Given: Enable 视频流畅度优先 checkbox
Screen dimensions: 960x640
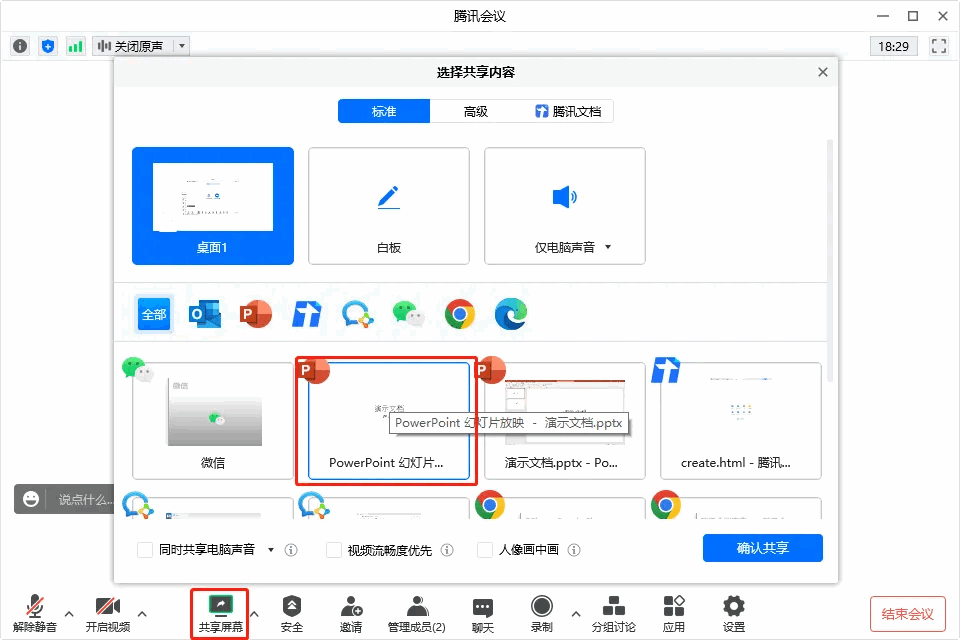Looking at the screenshot, I should point(334,550).
